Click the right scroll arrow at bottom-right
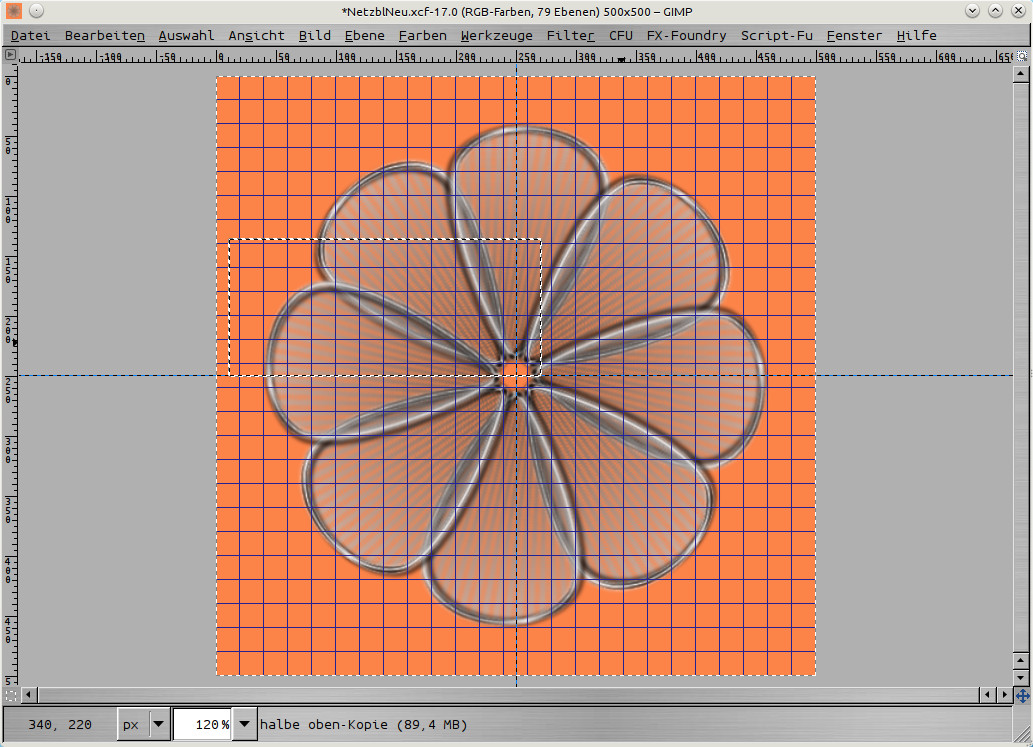Viewport: 1033px width, 747px height. pyautogui.click(x=1004, y=694)
